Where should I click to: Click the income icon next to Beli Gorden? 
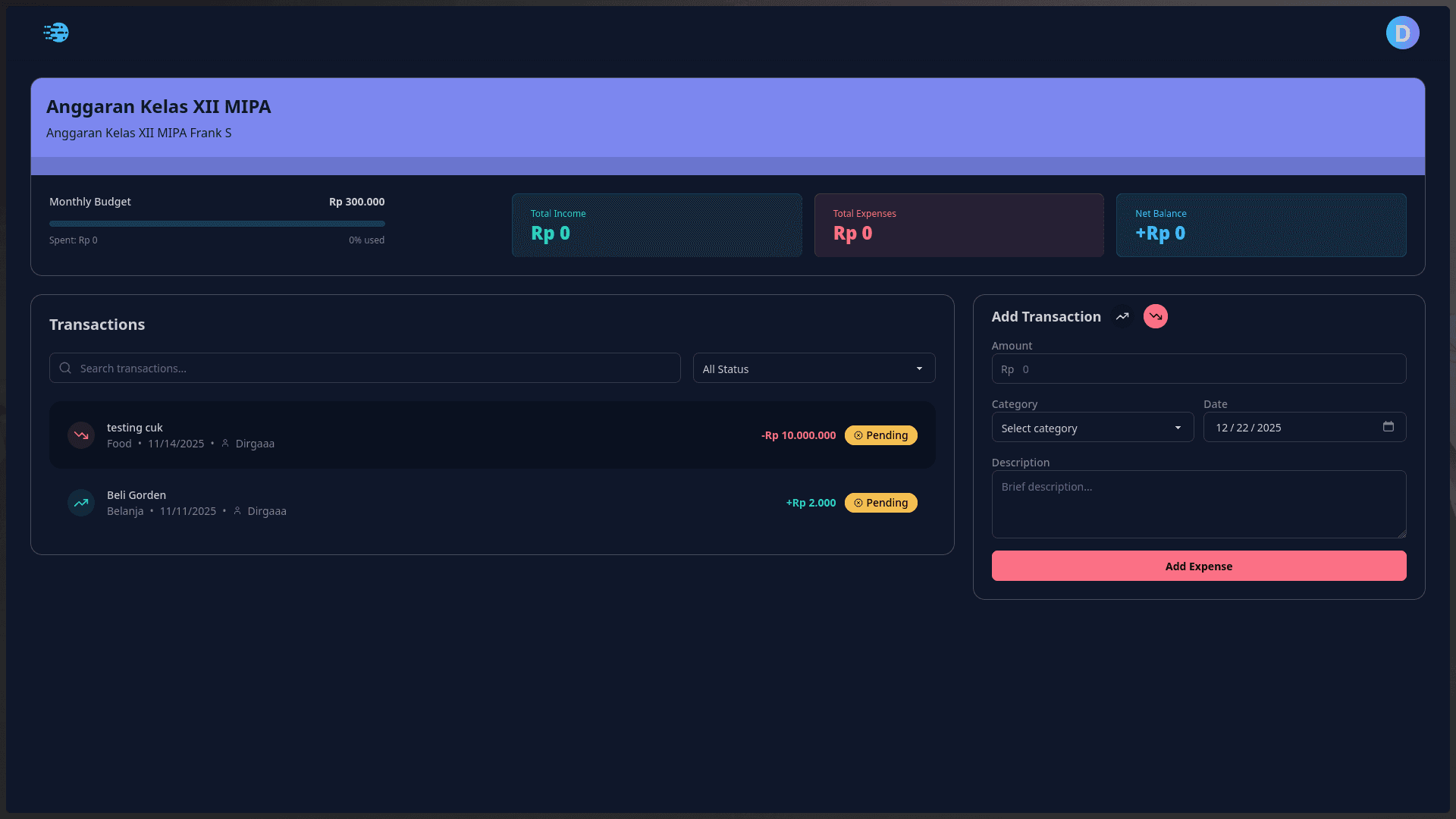click(x=80, y=502)
